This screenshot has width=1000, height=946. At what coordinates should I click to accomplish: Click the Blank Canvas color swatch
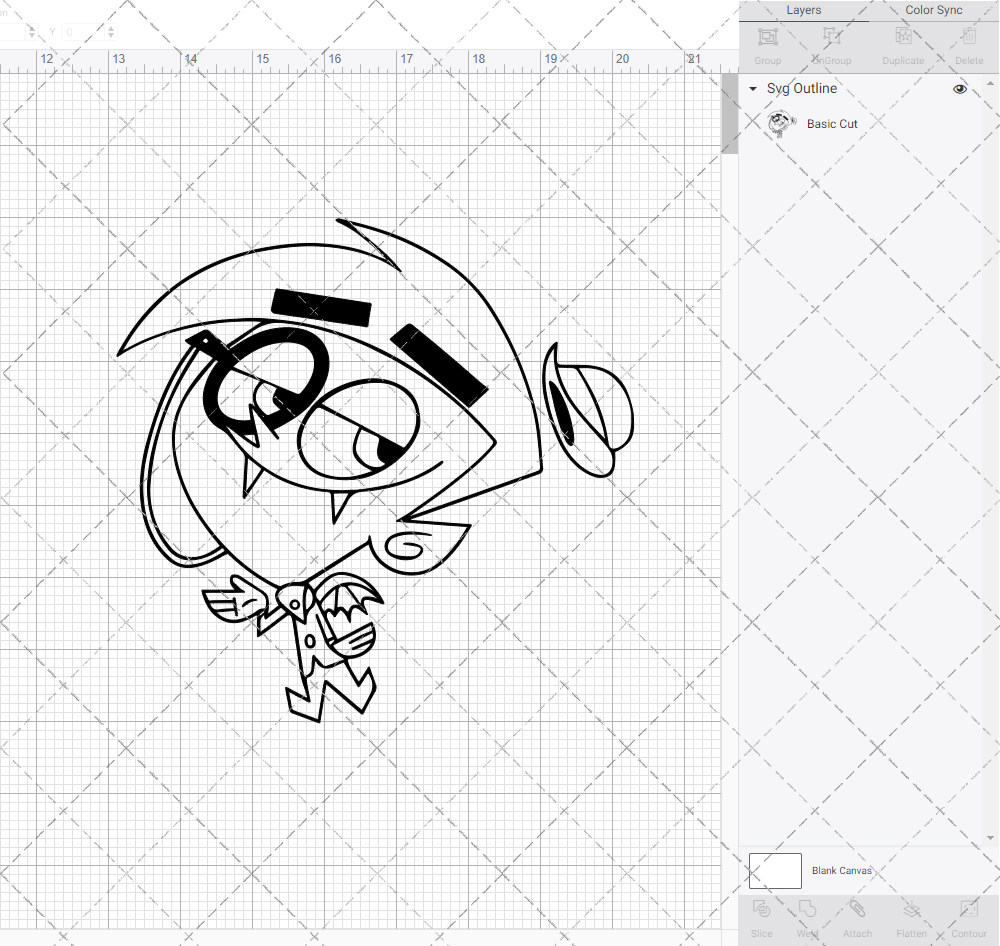[x=775, y=870]
